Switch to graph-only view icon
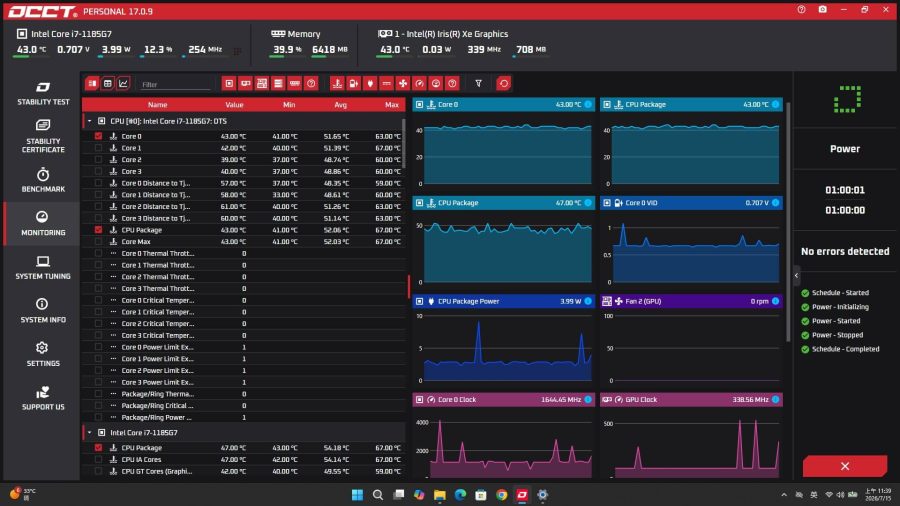Screen dimensions: 900x506 click(123, 84)
